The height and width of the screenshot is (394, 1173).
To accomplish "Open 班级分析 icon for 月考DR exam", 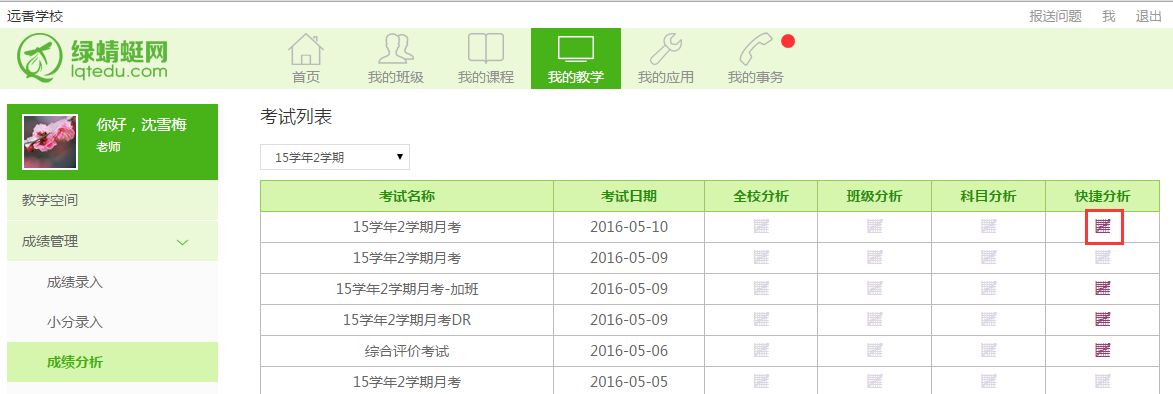I will [875, 319].
